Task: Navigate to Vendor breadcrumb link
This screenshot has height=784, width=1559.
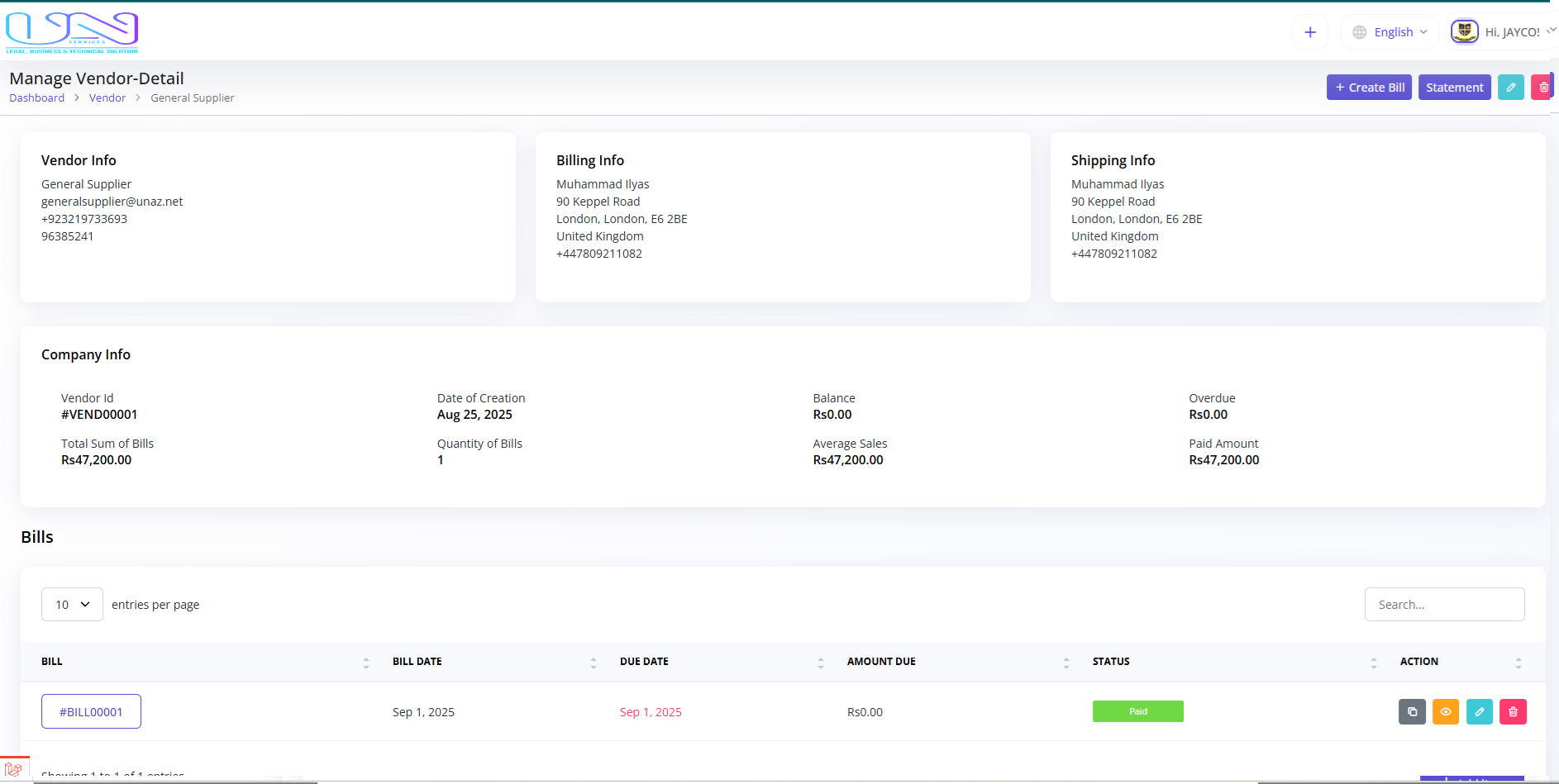Action: click(107, 97)
